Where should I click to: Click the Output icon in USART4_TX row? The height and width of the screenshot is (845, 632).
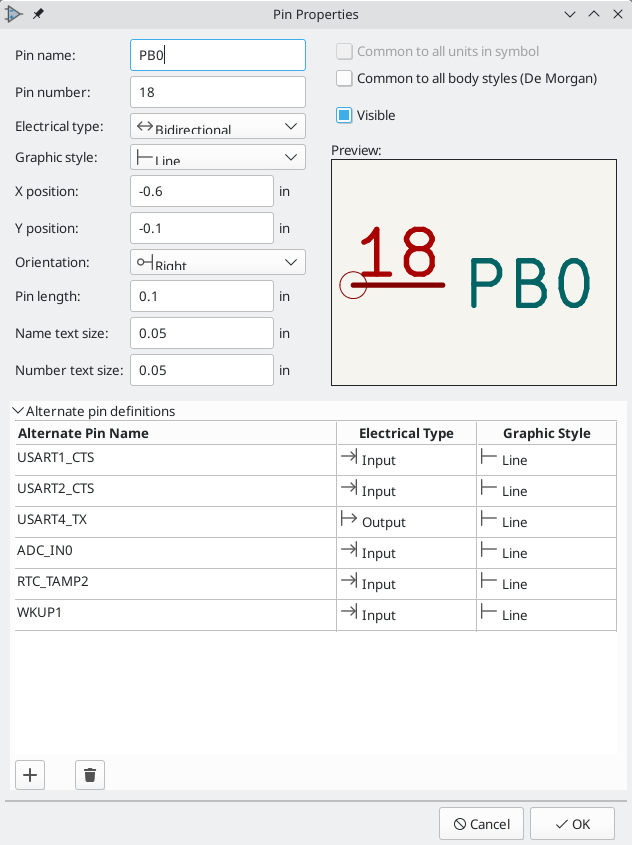(x=349, y=520)
